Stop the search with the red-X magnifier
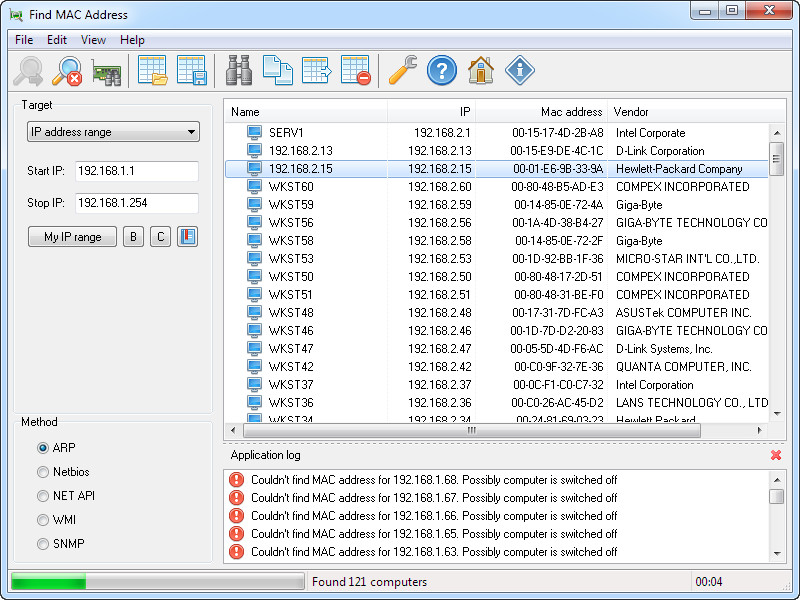The height and width of the screenshot is (600, 800). pyautogui.click(x=67, y=70)
